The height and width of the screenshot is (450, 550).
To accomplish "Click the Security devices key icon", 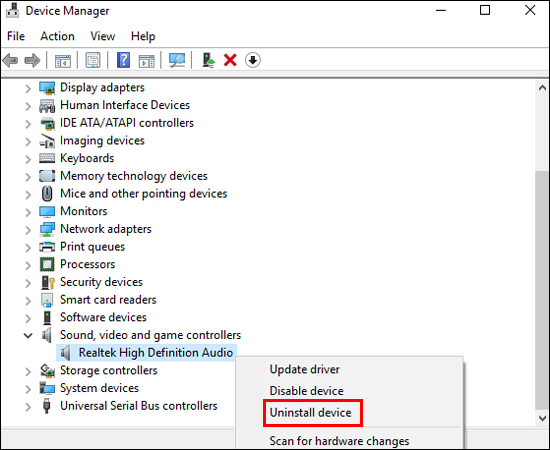I will click(x=48, y=282).
